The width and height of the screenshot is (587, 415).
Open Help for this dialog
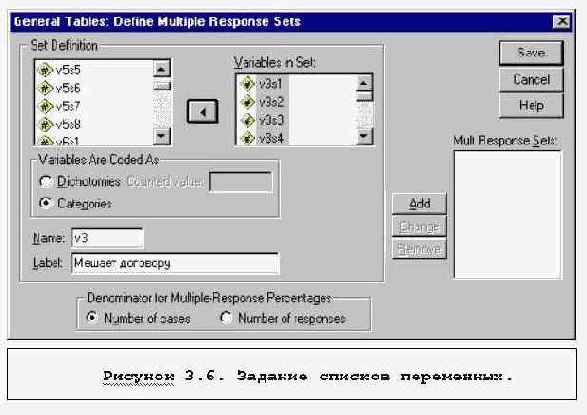pyautogui.click(x=531, y=106)
